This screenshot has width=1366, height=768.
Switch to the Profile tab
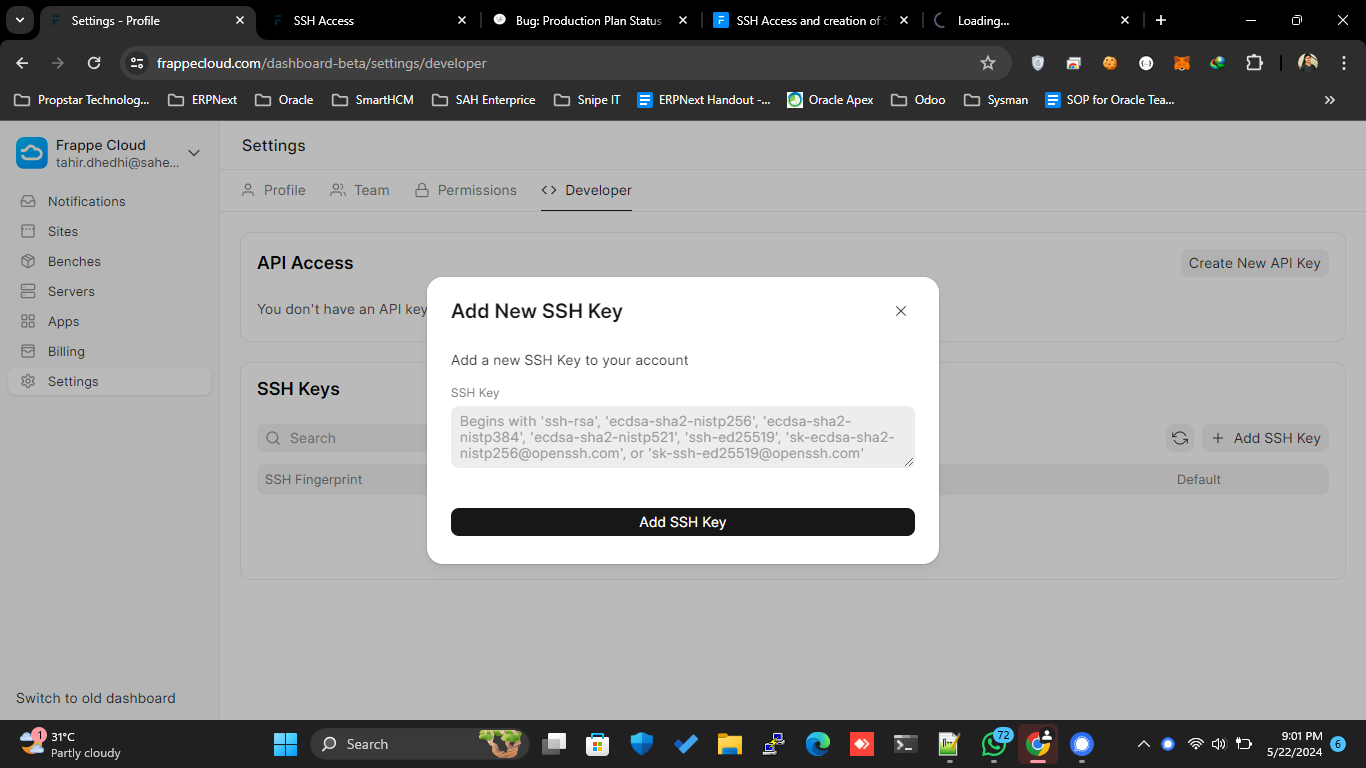(x=284, y=190)
